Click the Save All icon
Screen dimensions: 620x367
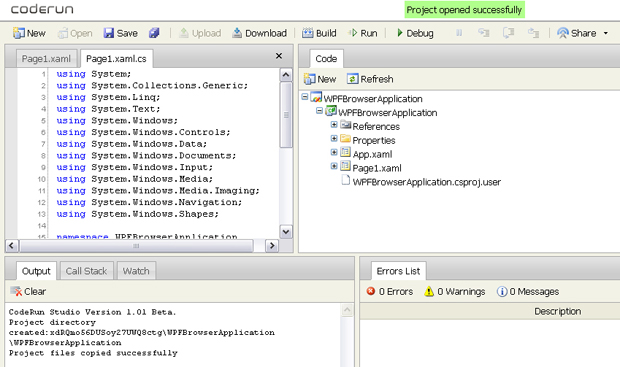[154, 33]
